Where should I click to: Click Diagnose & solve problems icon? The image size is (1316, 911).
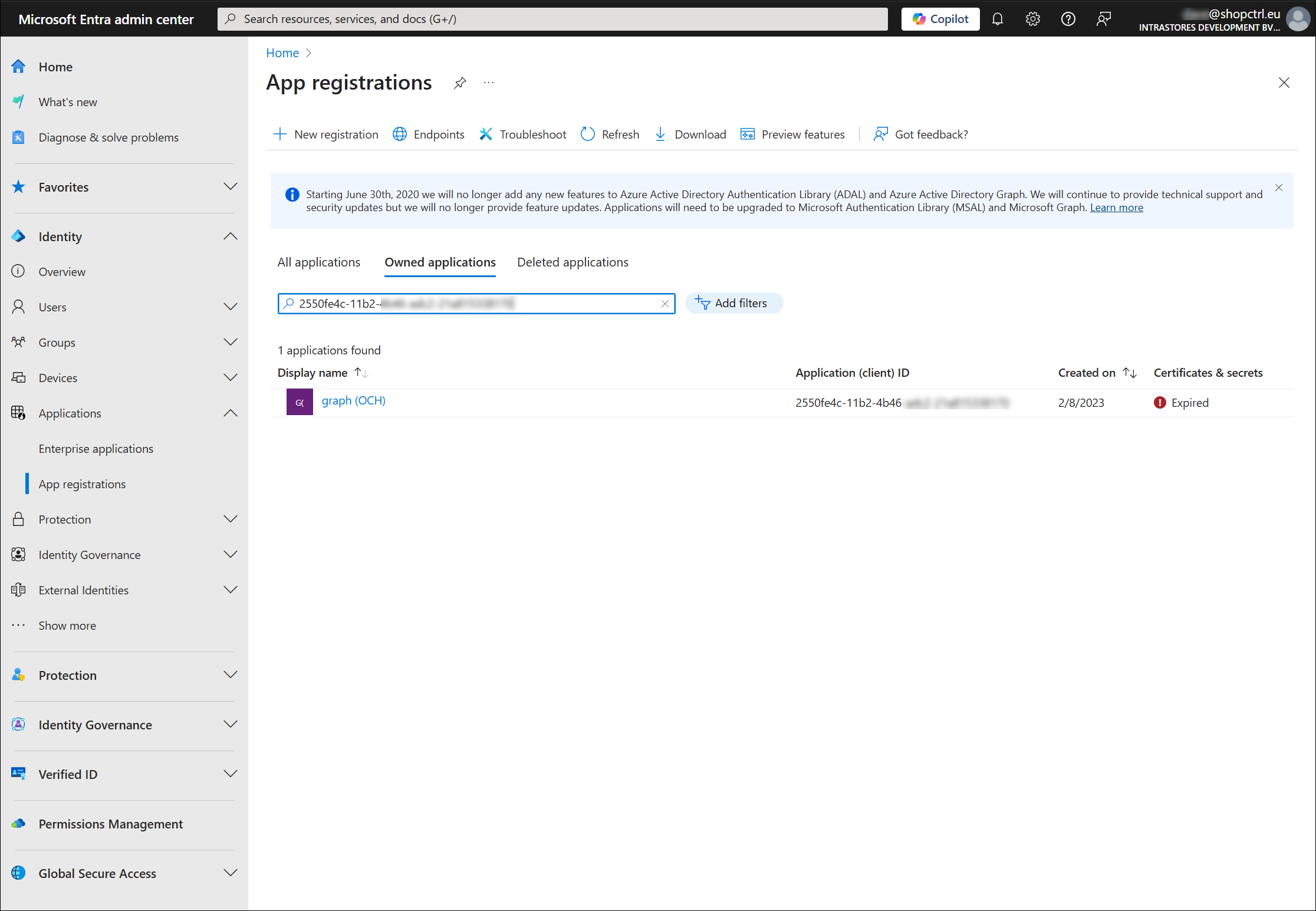pyautogui.click(x=18, y=137)
